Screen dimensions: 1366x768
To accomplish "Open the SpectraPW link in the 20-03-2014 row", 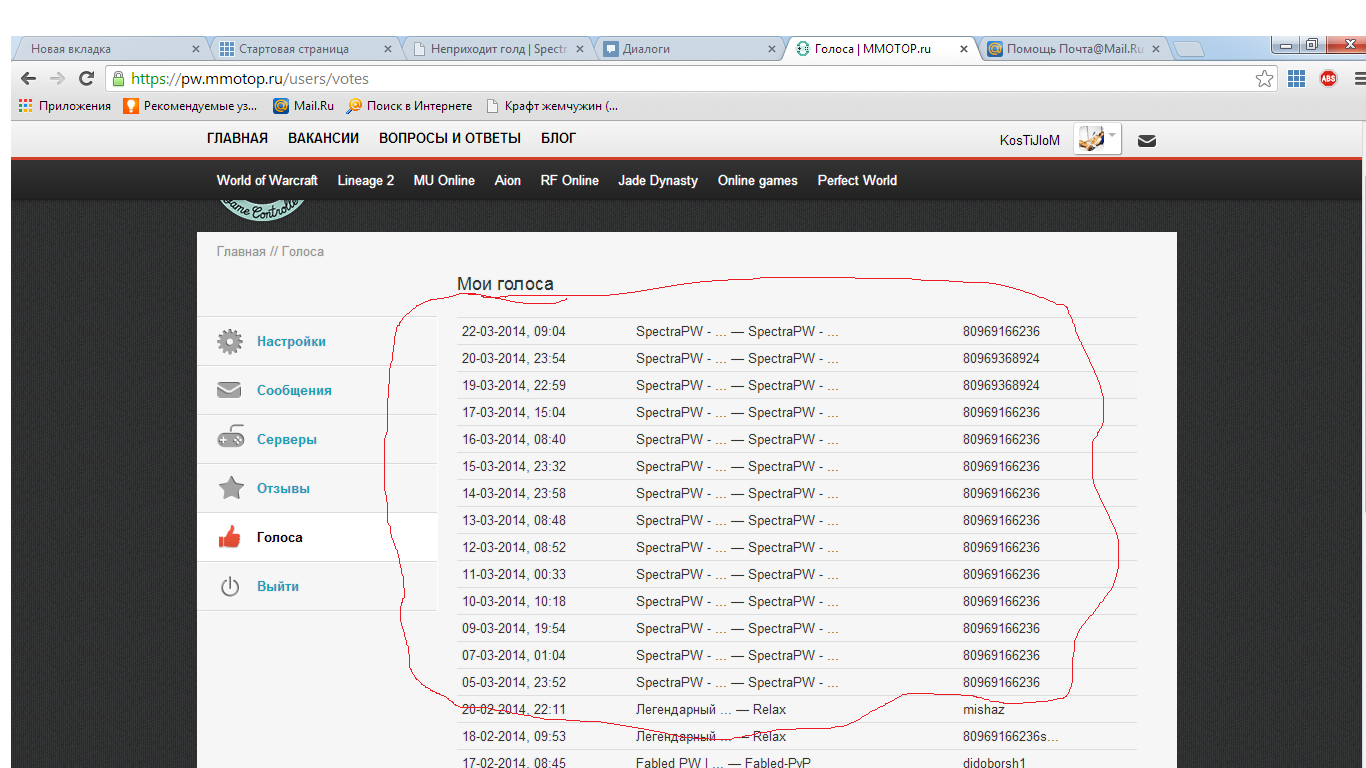I will (737, 359).
